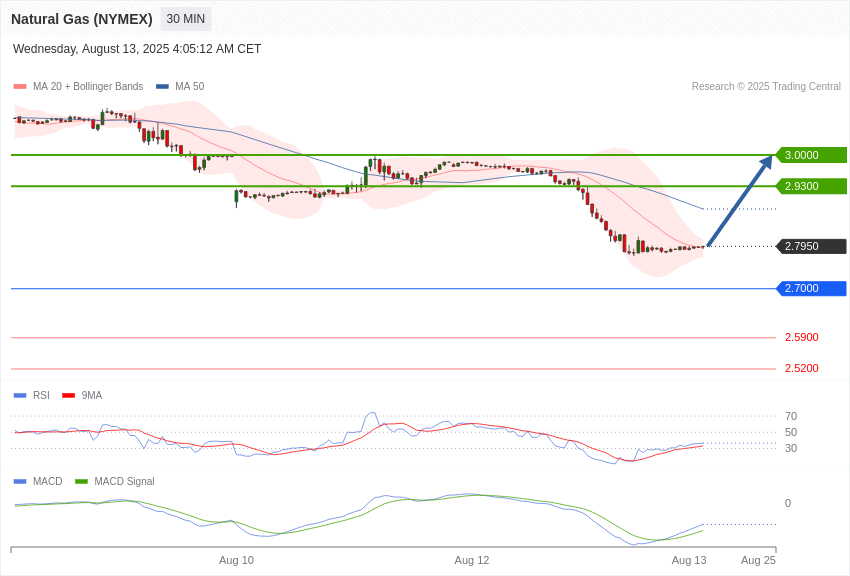This screenshot has width=850, height=576.
Task: Click the 9MA legend label
Action: (x=92, y=395)
